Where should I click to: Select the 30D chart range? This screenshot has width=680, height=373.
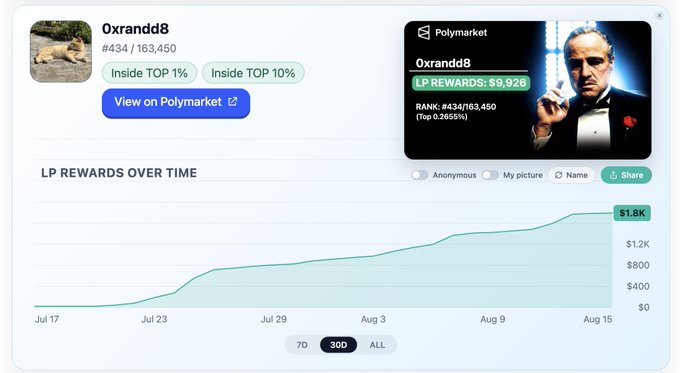click(x=339, y=345)
